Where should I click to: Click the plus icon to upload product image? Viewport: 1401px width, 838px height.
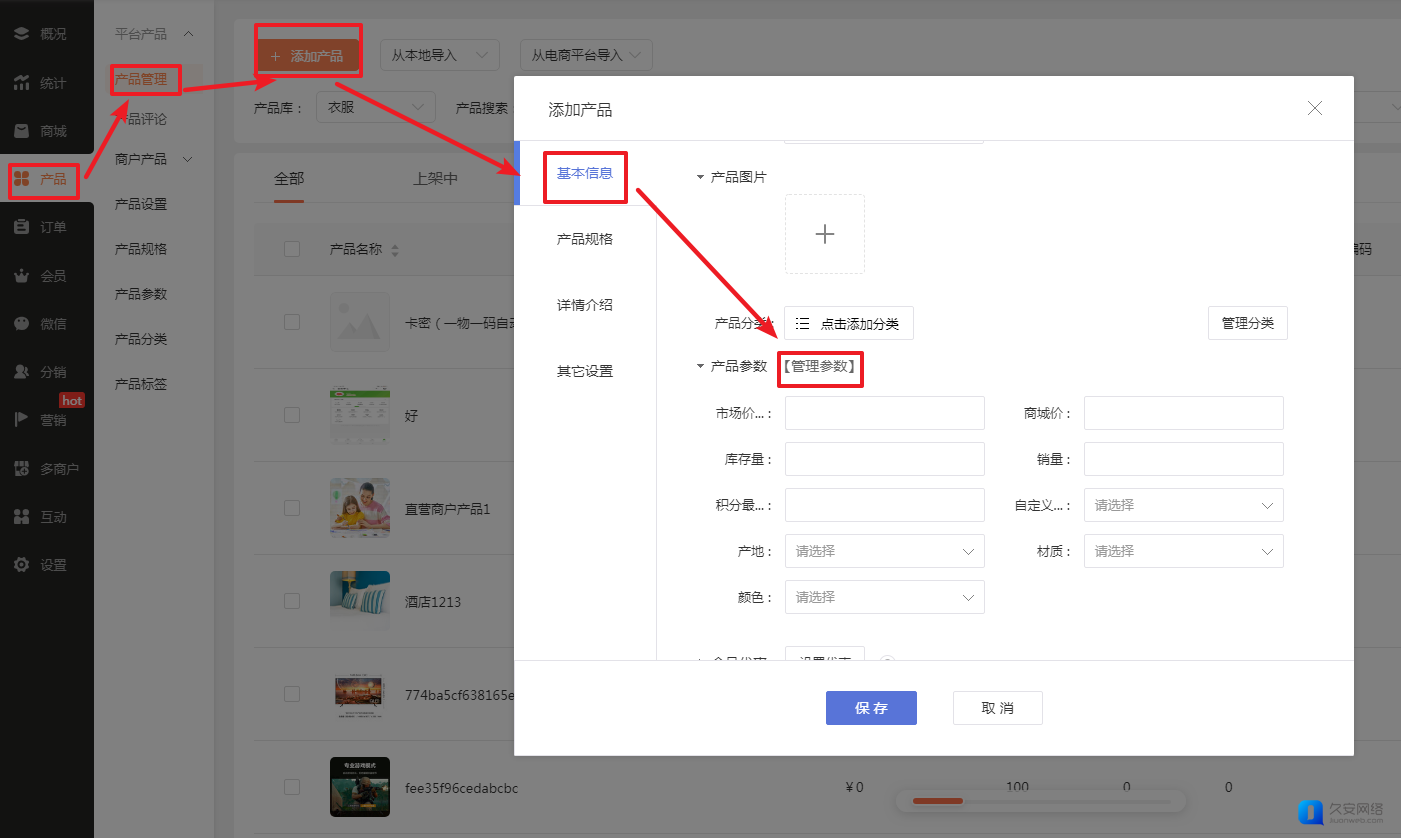pyautogui.click(x=824, y=234)
